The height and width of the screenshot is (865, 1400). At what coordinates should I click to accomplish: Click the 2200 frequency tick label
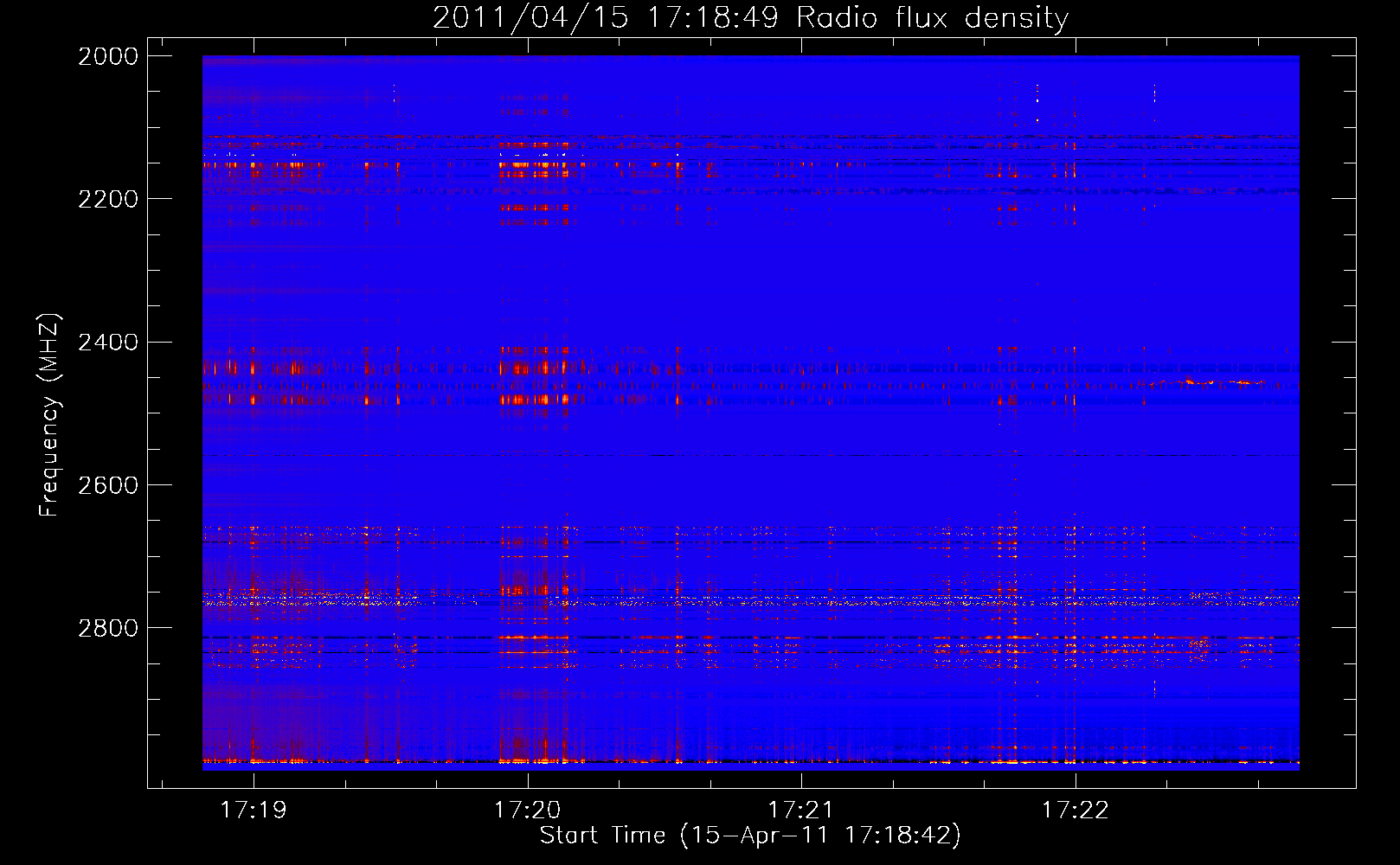[x=108, y=199]
